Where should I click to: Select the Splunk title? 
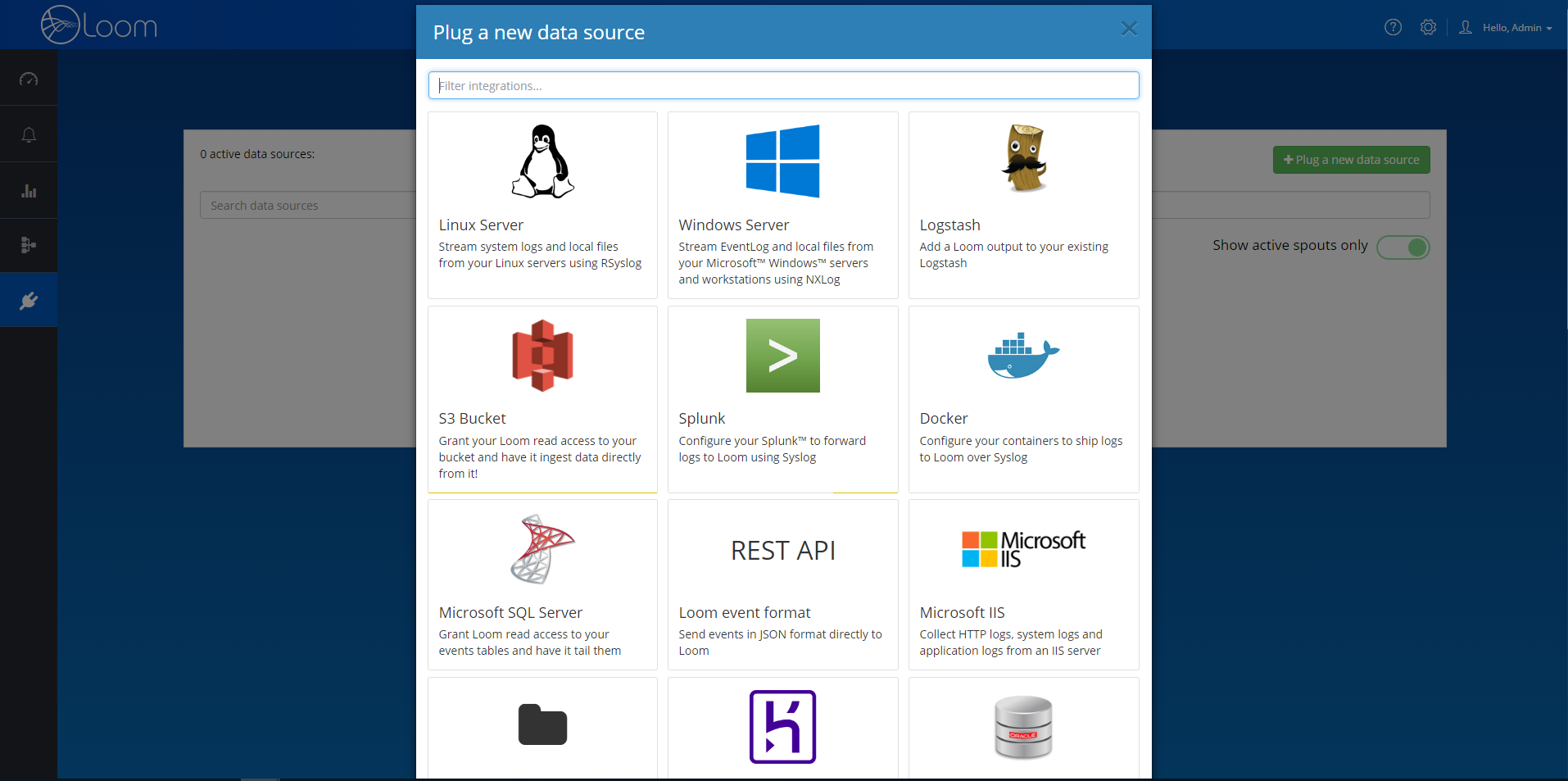701,419
